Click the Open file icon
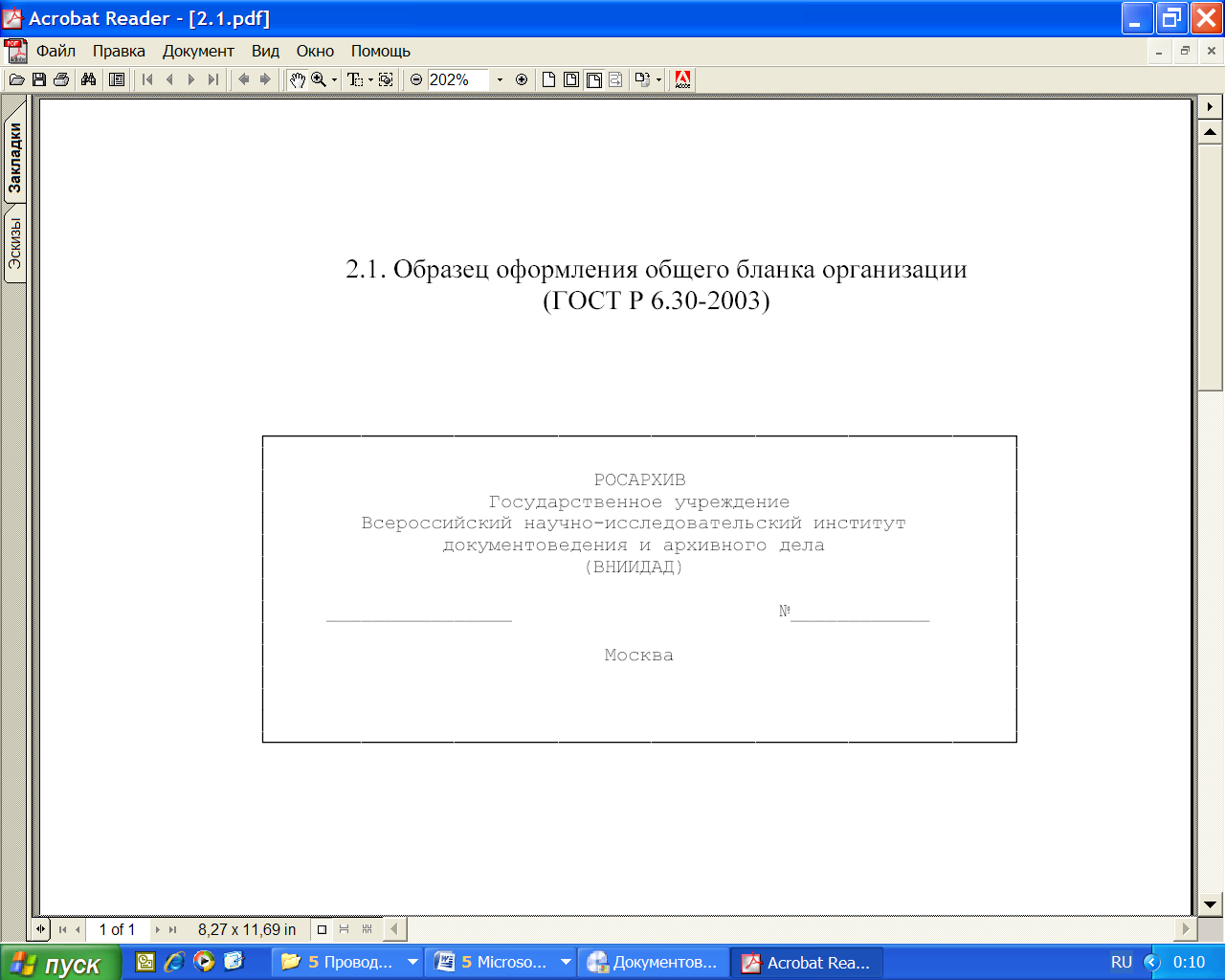Viewport: 1225px width, 980px height. [16, 79]
